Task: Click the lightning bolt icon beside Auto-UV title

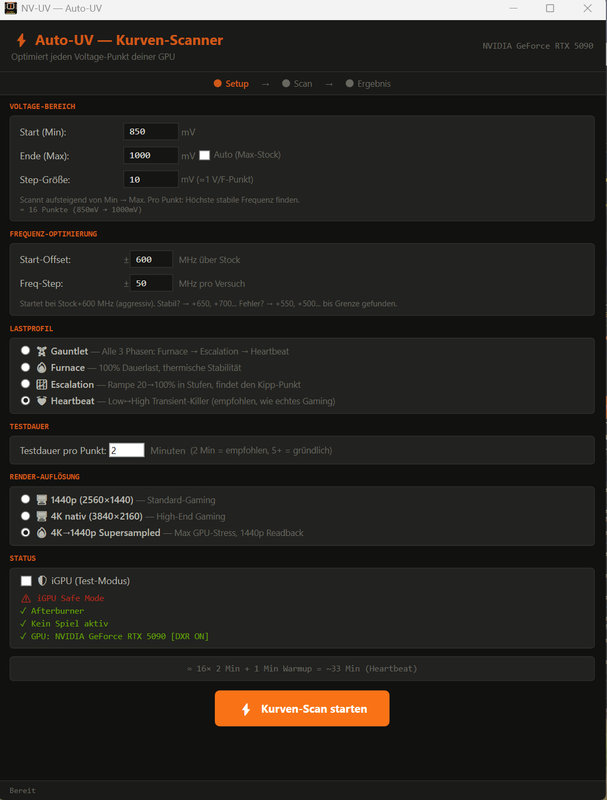Action: (21, 40)
